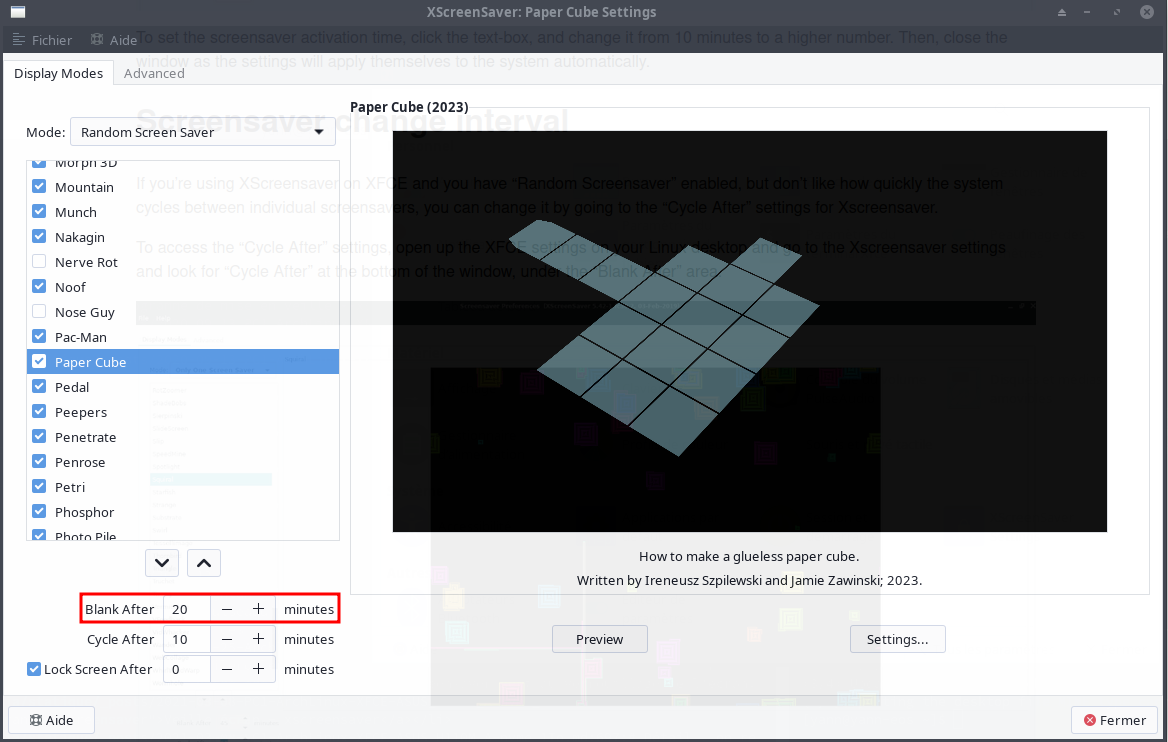1168x742 pixels.
Task: Click the up arrow reorder button
Action: tap(204, 563)
